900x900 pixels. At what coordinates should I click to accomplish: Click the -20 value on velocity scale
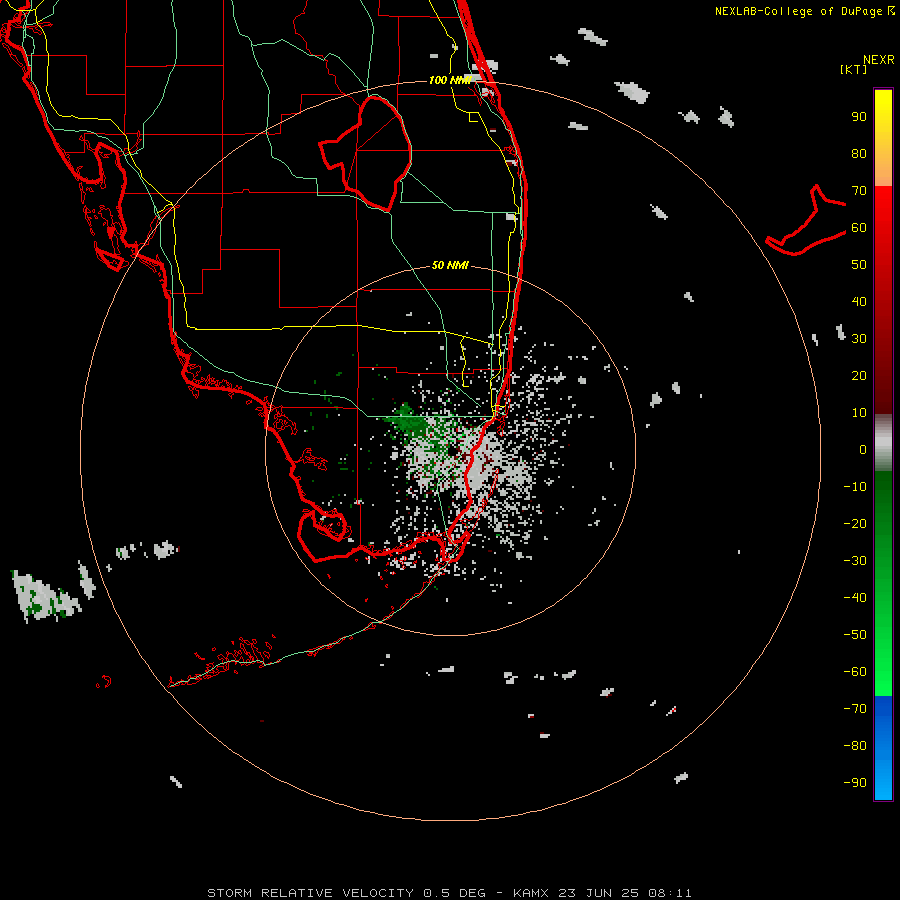(855, 523)
